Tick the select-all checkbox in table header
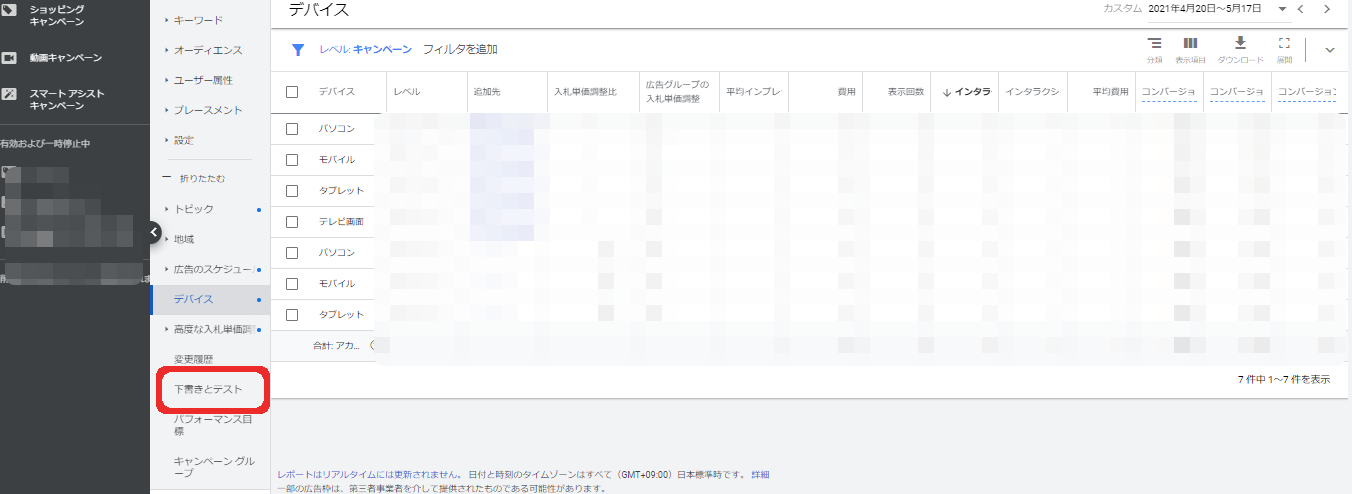 [292, 92]
